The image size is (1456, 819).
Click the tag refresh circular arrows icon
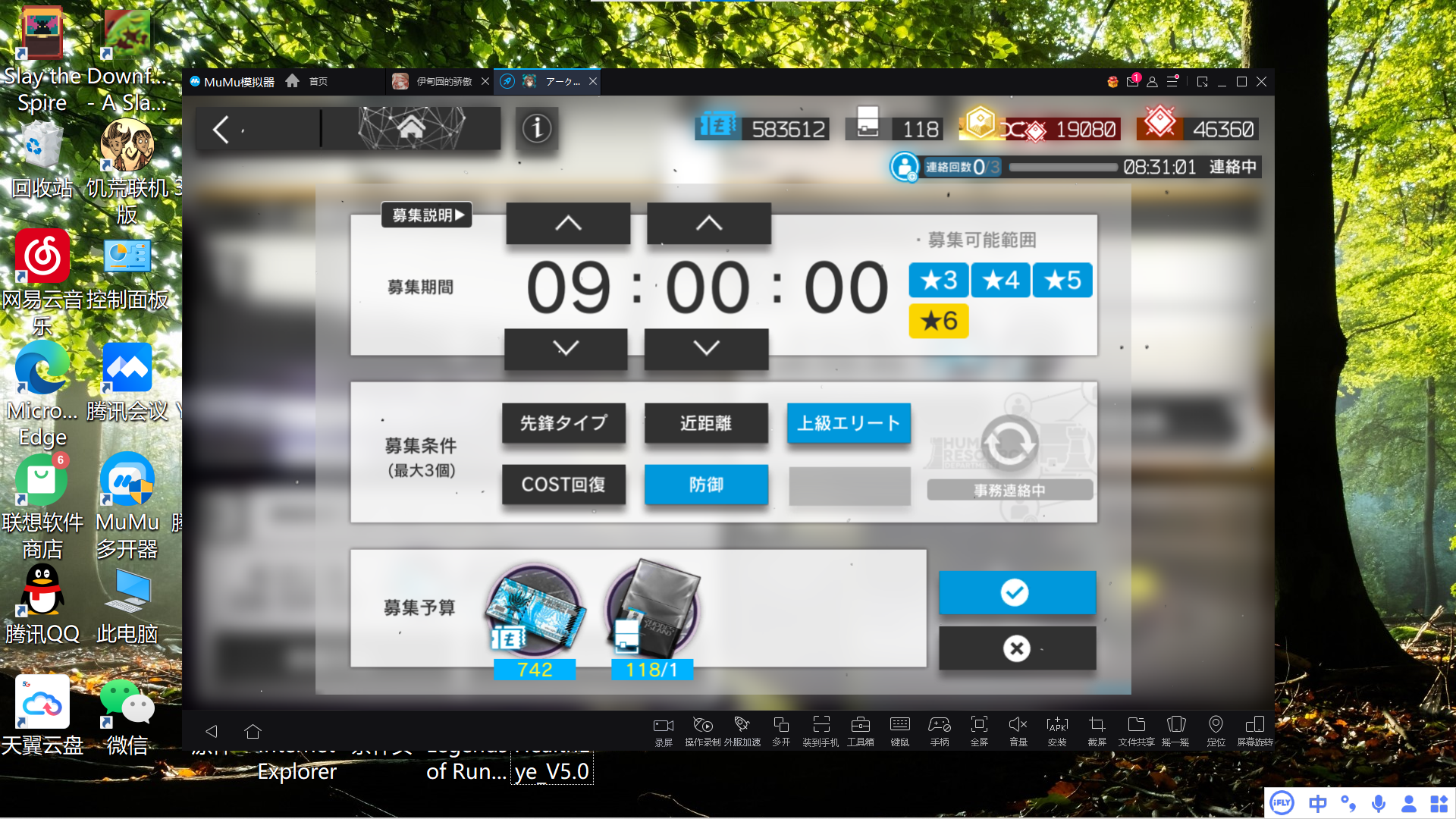pos(1009,444)
